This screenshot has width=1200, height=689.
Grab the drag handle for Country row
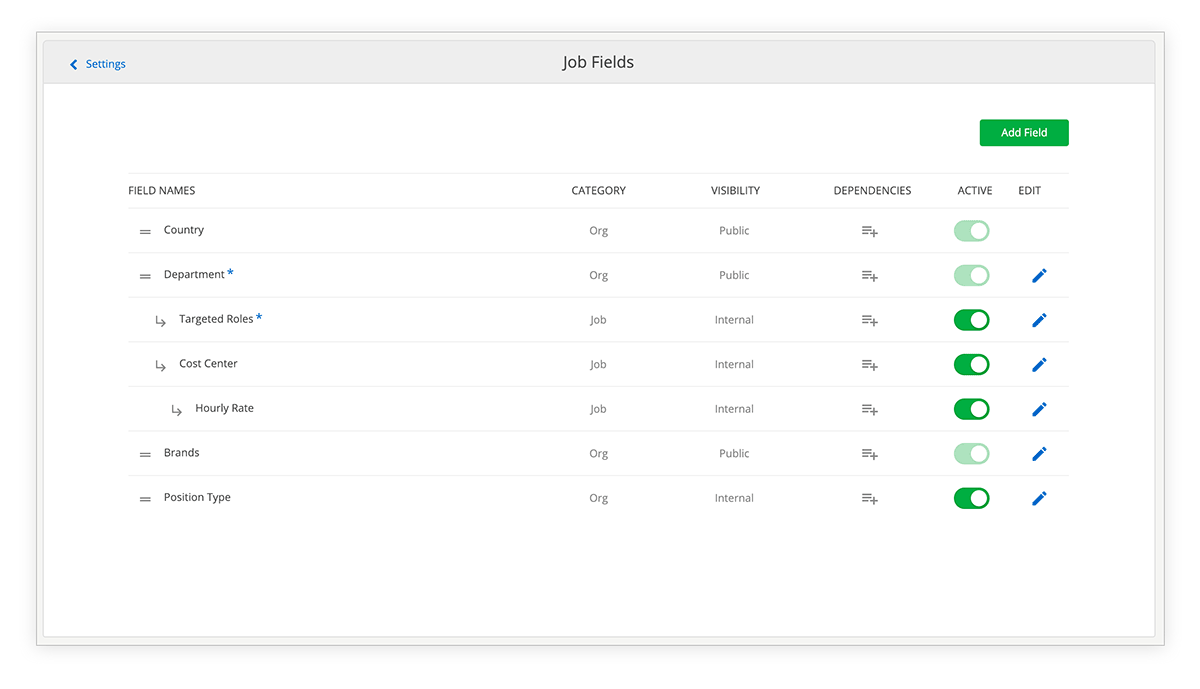[x=145, y=231]
